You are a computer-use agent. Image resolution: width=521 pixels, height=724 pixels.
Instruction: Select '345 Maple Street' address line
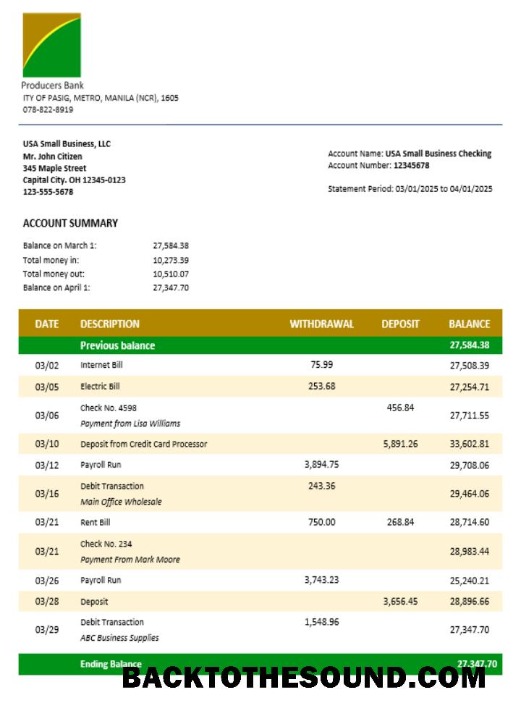pos(55,168)
